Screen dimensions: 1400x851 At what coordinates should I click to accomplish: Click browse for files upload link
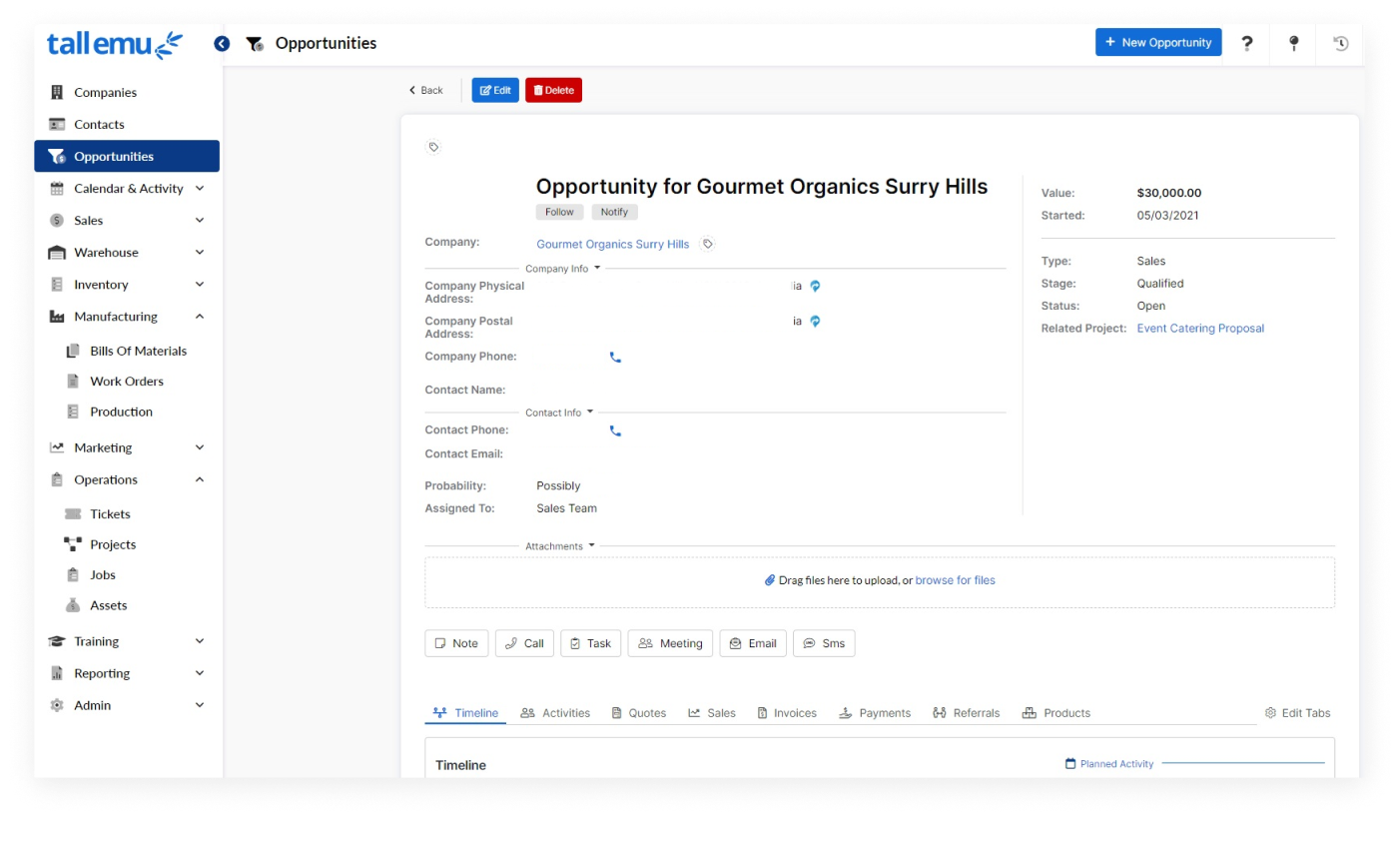point(955,580)
